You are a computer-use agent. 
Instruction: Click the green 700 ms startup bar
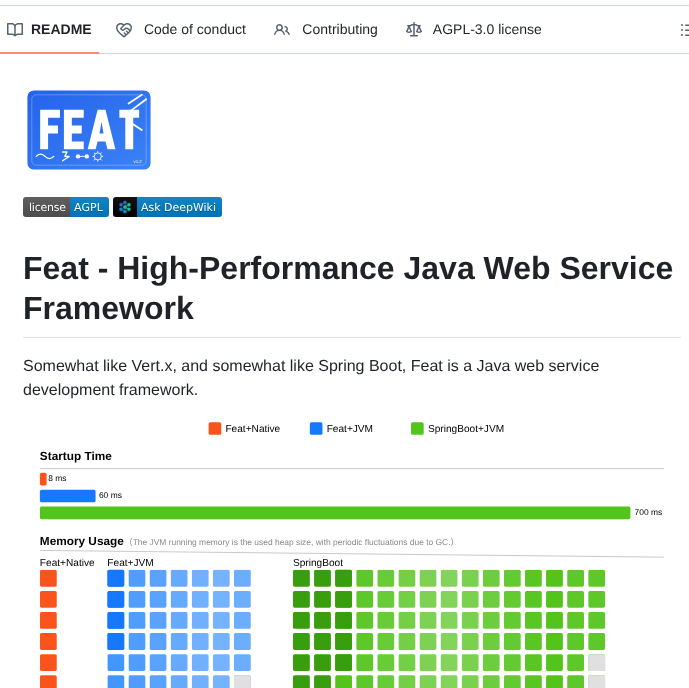click(335, 513)
